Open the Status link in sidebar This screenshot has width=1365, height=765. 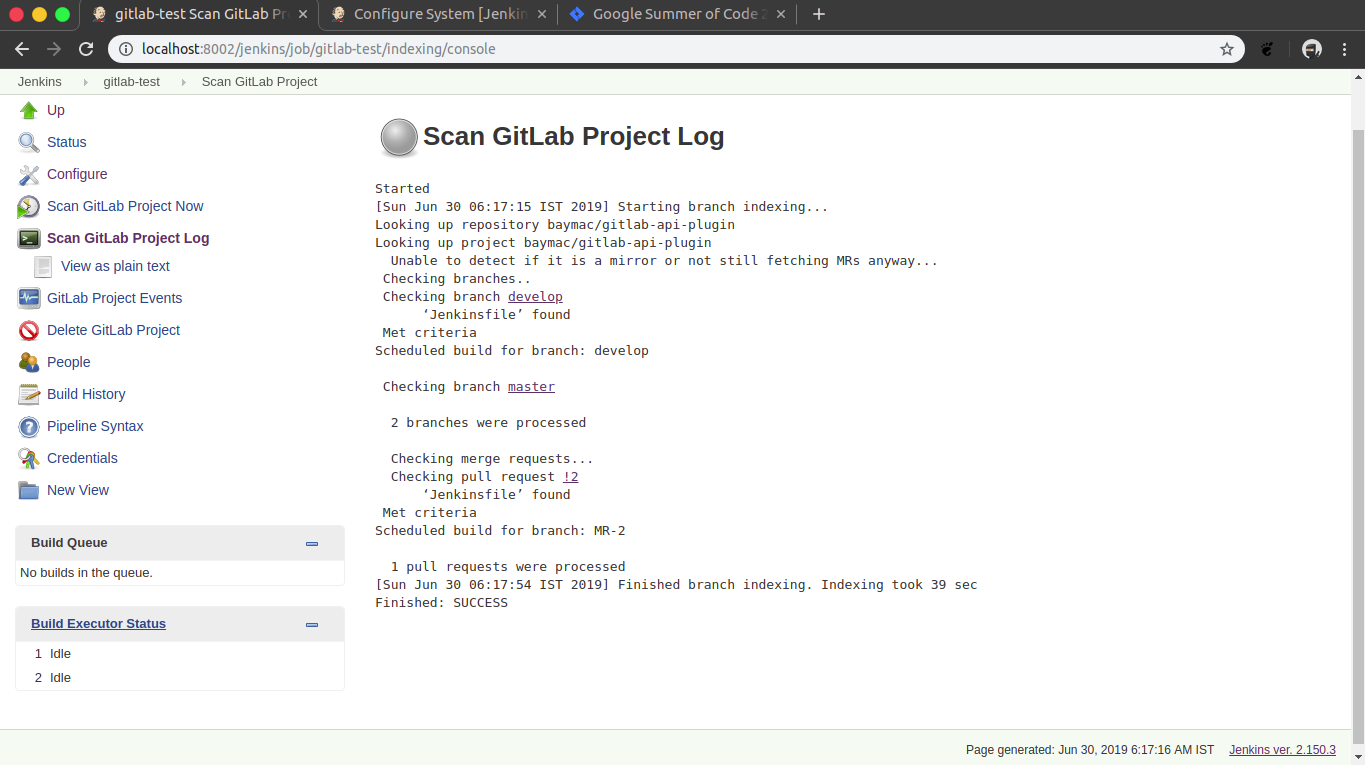67,142
